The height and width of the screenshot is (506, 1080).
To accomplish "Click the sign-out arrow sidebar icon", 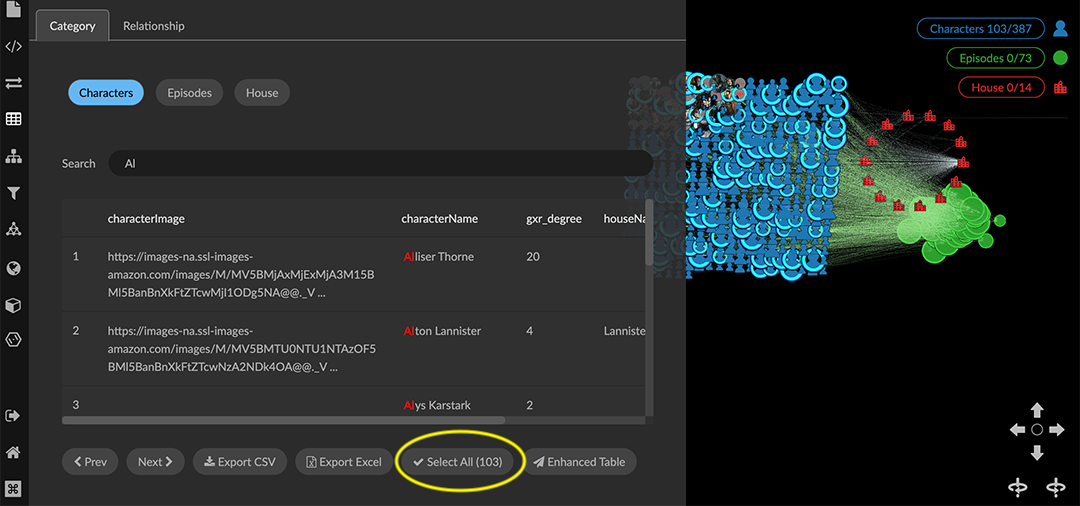I will tap(13, 416).
